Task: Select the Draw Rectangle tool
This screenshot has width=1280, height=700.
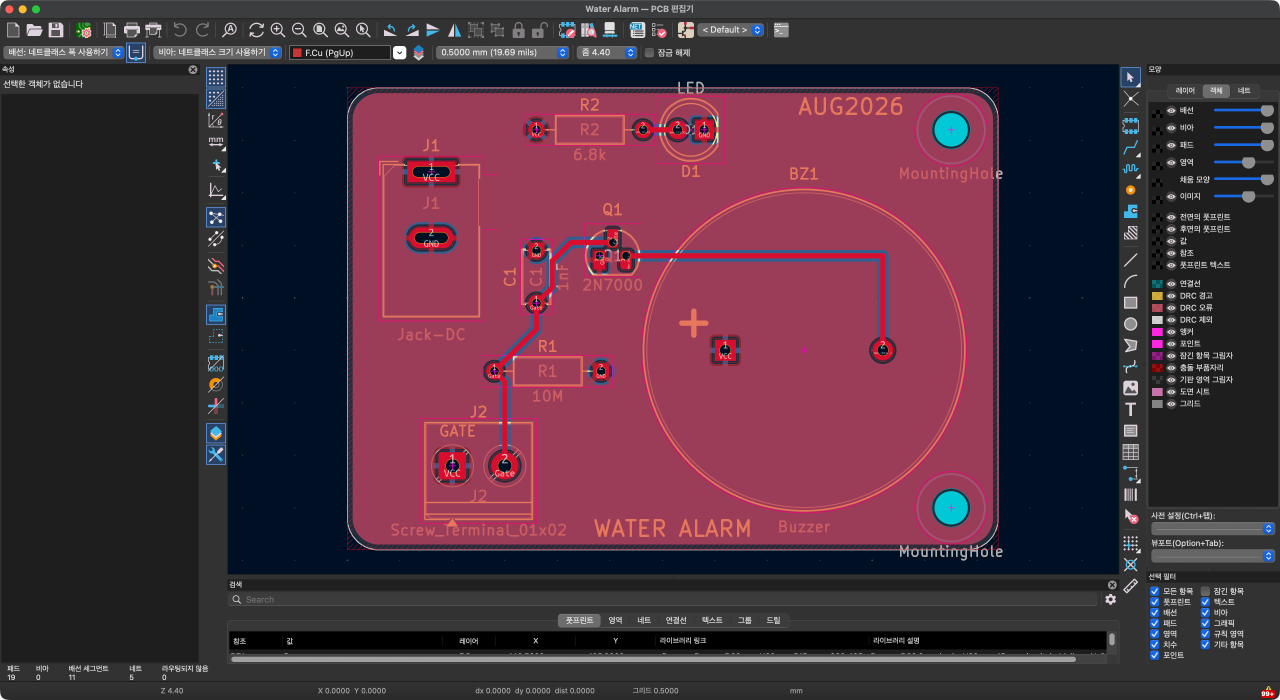Action: click(x=1131, y=302)
